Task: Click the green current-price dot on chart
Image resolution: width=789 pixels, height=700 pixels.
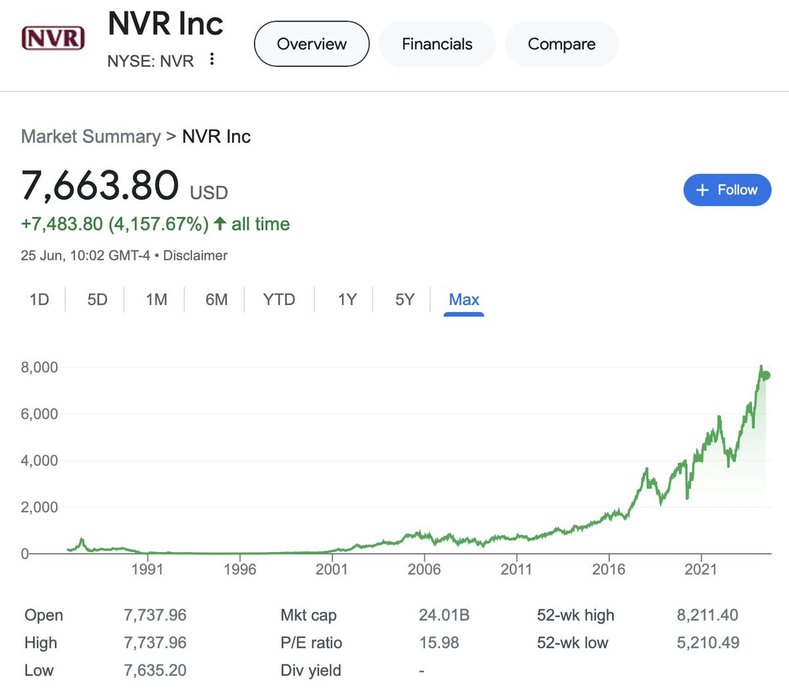Action: pyautogui.click(x=766, y=376)
